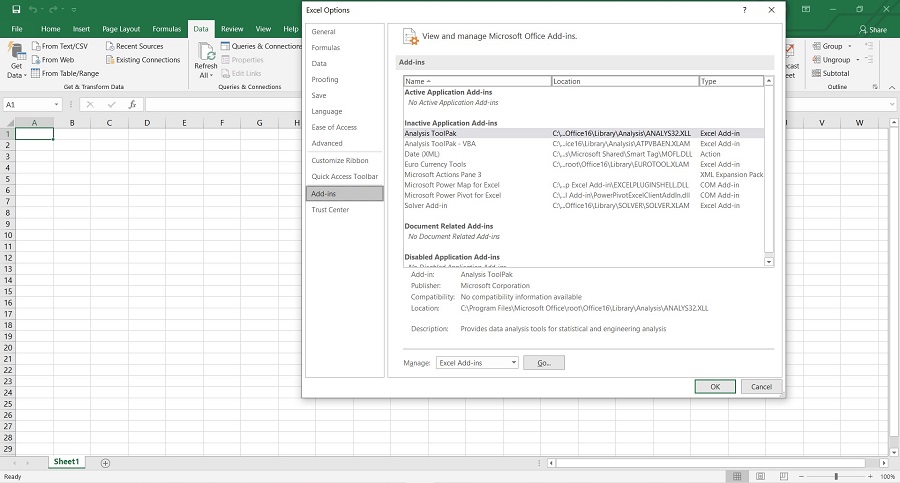Open the Group dropdown arrow

point(849,46)
